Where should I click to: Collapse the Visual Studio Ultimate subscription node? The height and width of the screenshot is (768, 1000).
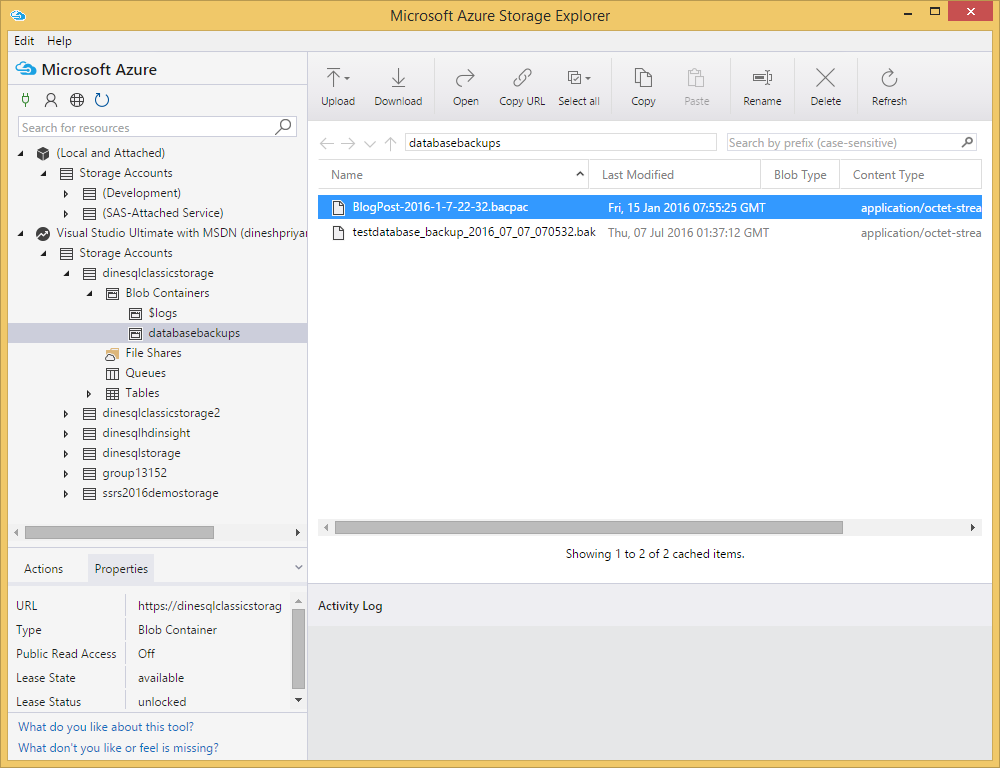pos(21,233)
